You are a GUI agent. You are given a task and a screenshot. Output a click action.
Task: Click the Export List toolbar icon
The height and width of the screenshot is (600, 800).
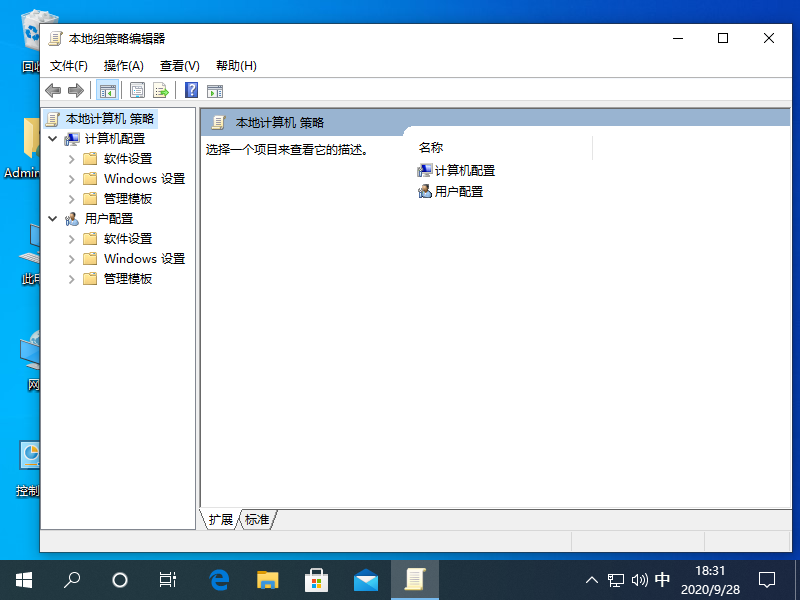pyautogui.click(x=161, y=90)
